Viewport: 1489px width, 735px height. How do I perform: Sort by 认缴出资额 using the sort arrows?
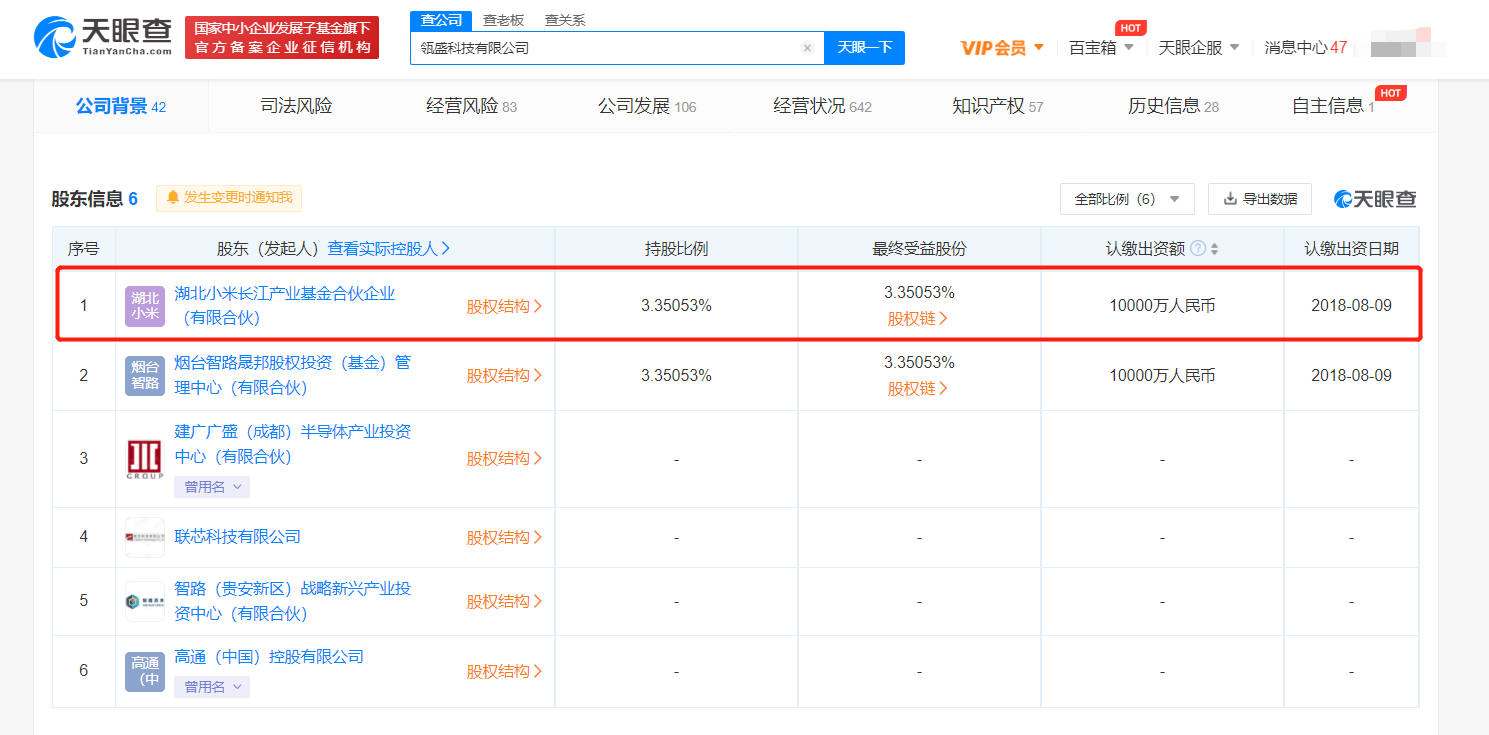point(1215,249)
